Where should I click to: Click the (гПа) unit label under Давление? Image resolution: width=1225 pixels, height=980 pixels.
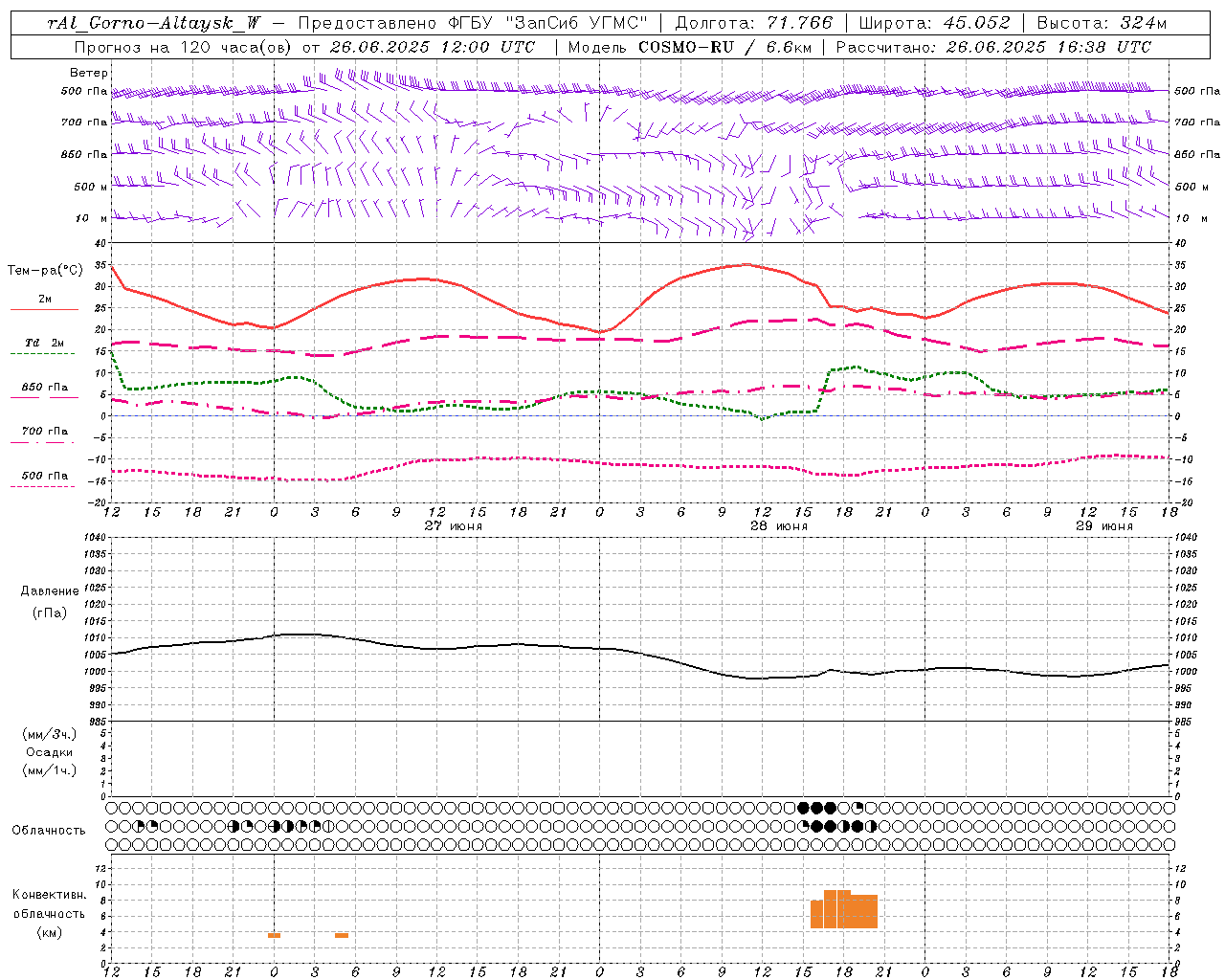pos(50,613)
